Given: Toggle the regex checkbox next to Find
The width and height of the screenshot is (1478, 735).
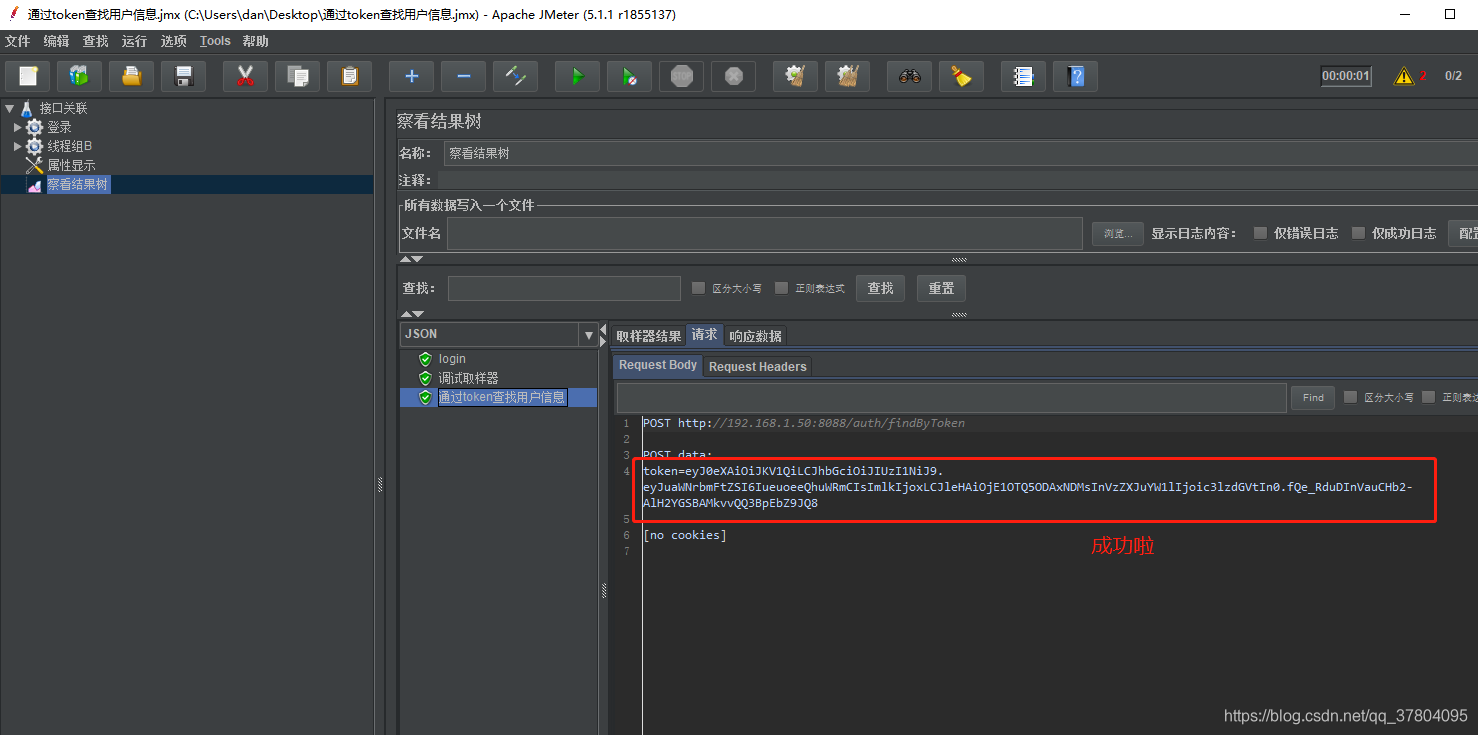Looking at the screenshot, I should coord(1428,397).
